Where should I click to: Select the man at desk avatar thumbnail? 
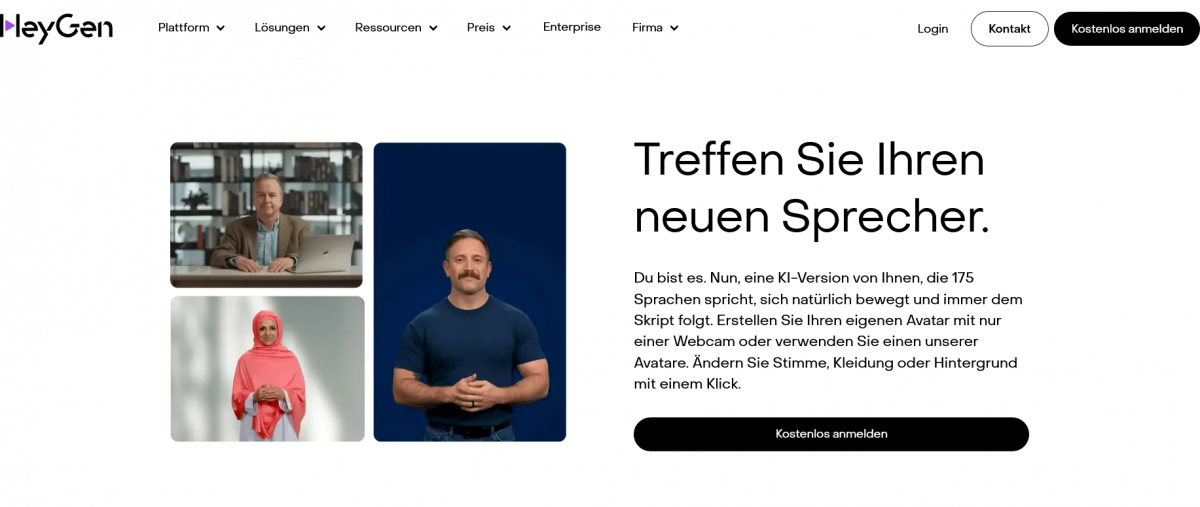[266, 215]
